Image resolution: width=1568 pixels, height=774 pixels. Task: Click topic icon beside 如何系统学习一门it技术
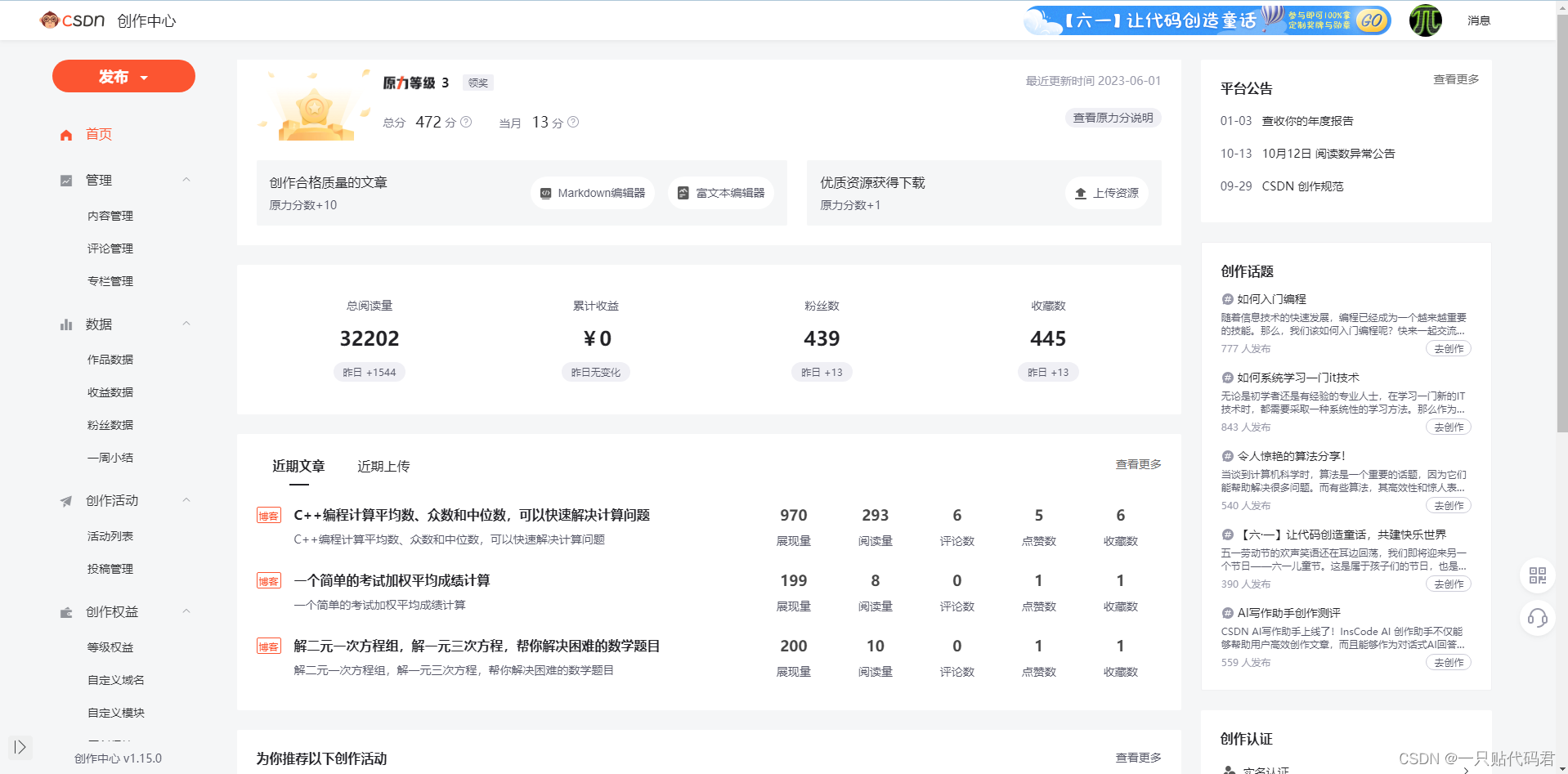coord(1227,378)
